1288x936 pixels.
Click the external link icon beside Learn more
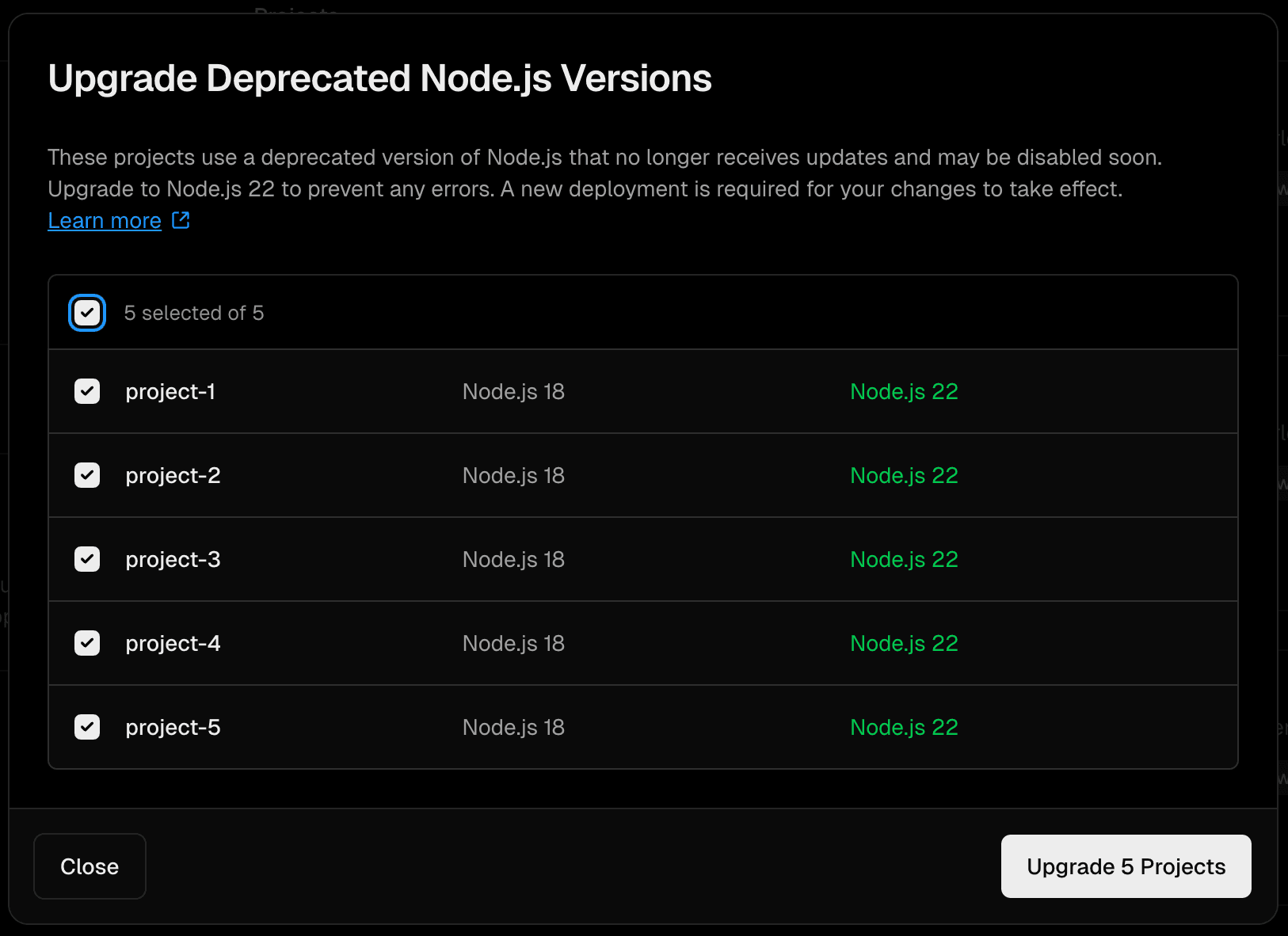[x=181, y=220]
